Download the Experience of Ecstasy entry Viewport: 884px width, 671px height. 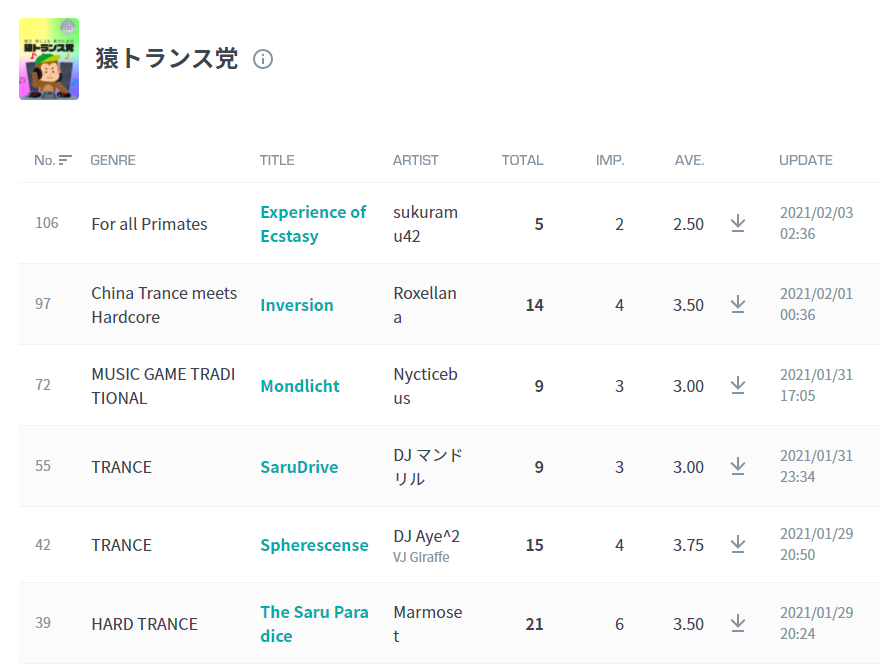point(737,223)
